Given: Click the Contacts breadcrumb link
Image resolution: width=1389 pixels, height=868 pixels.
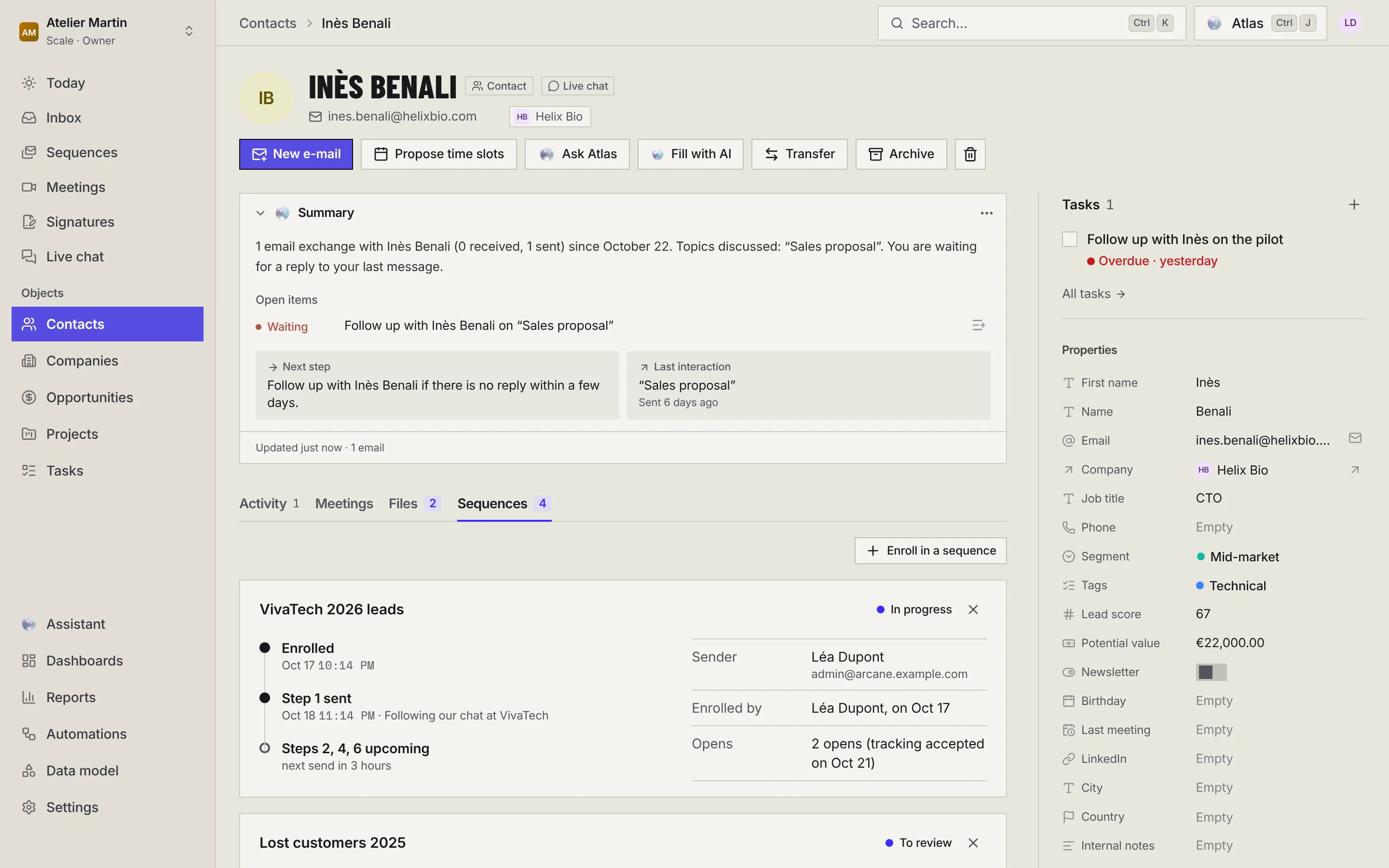Looking at the screenshot, I should pyautogui.click(x=268, y=23).
